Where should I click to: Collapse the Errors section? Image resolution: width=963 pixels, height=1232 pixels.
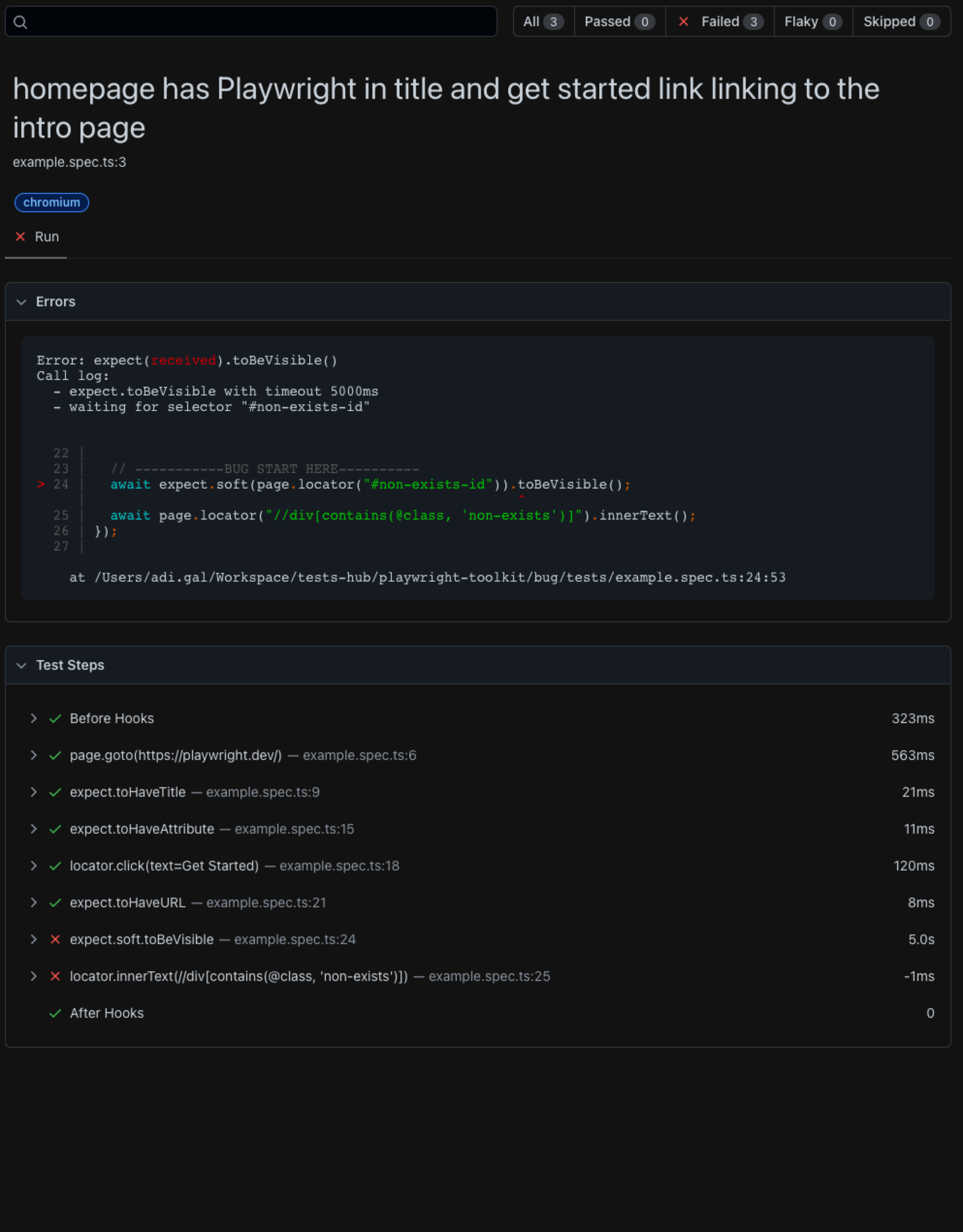point(21,302)
